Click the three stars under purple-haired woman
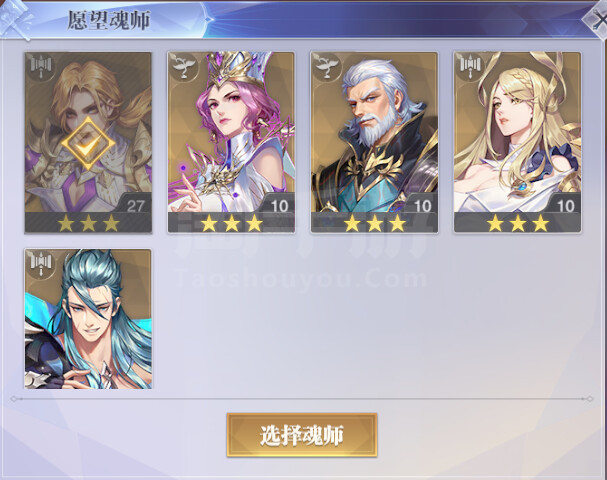 coord(231,223)
